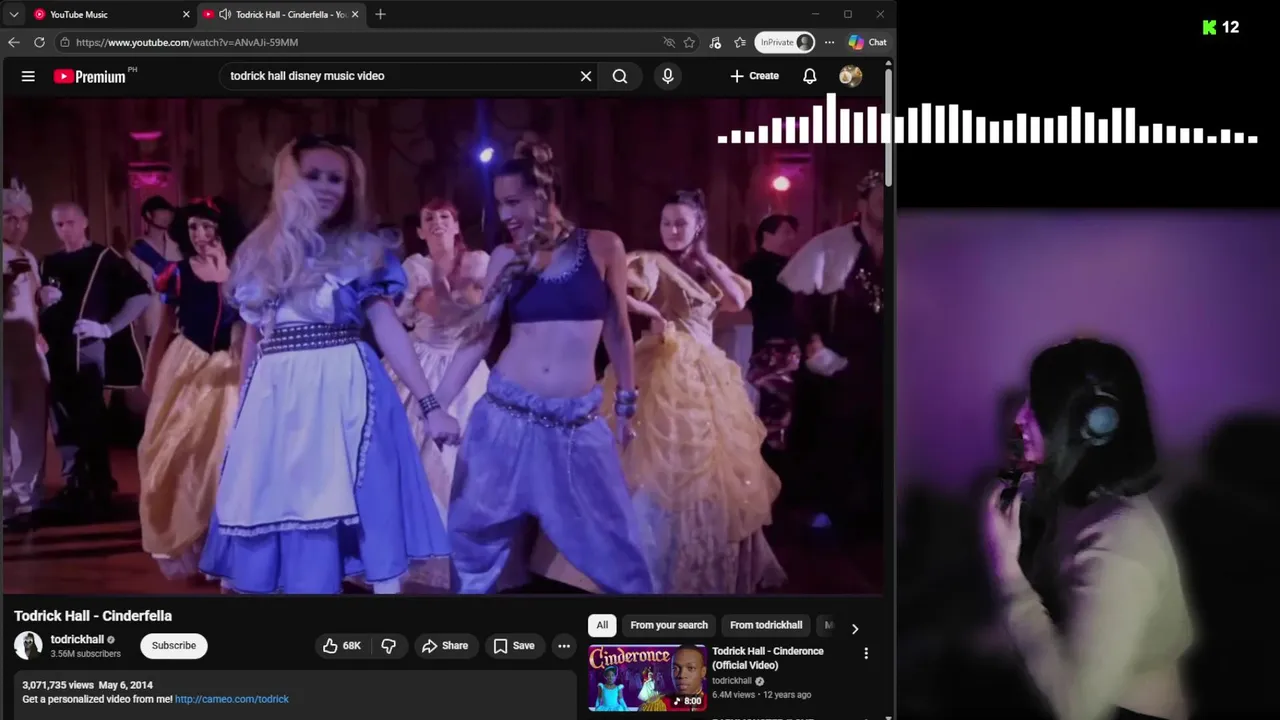The width and height of the screenshot is (1280, 720).
Task: Mute tab using the speaker icon
Action: pos(225,14)
